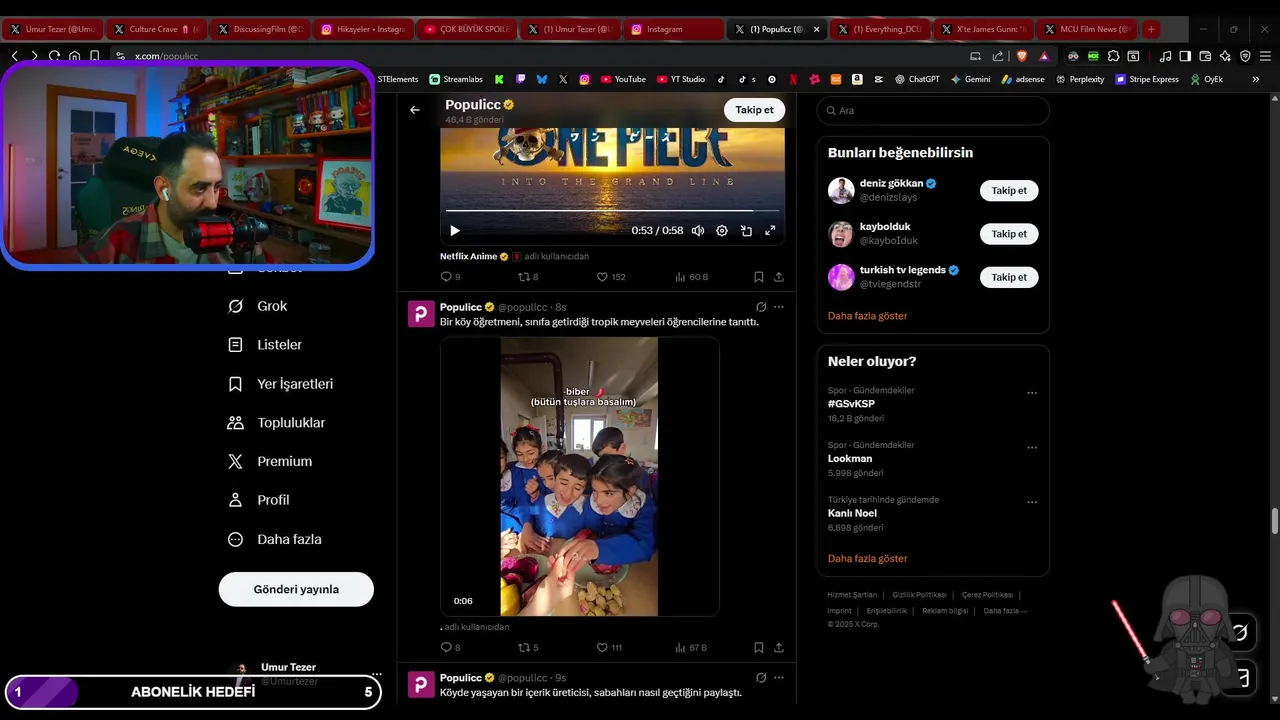Repost the One Piece post with 8 reposts

(527, 277)
